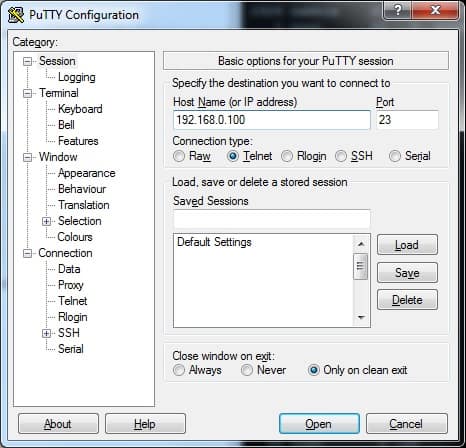Click scroll-down arrow in sessions list

[361, 317]
